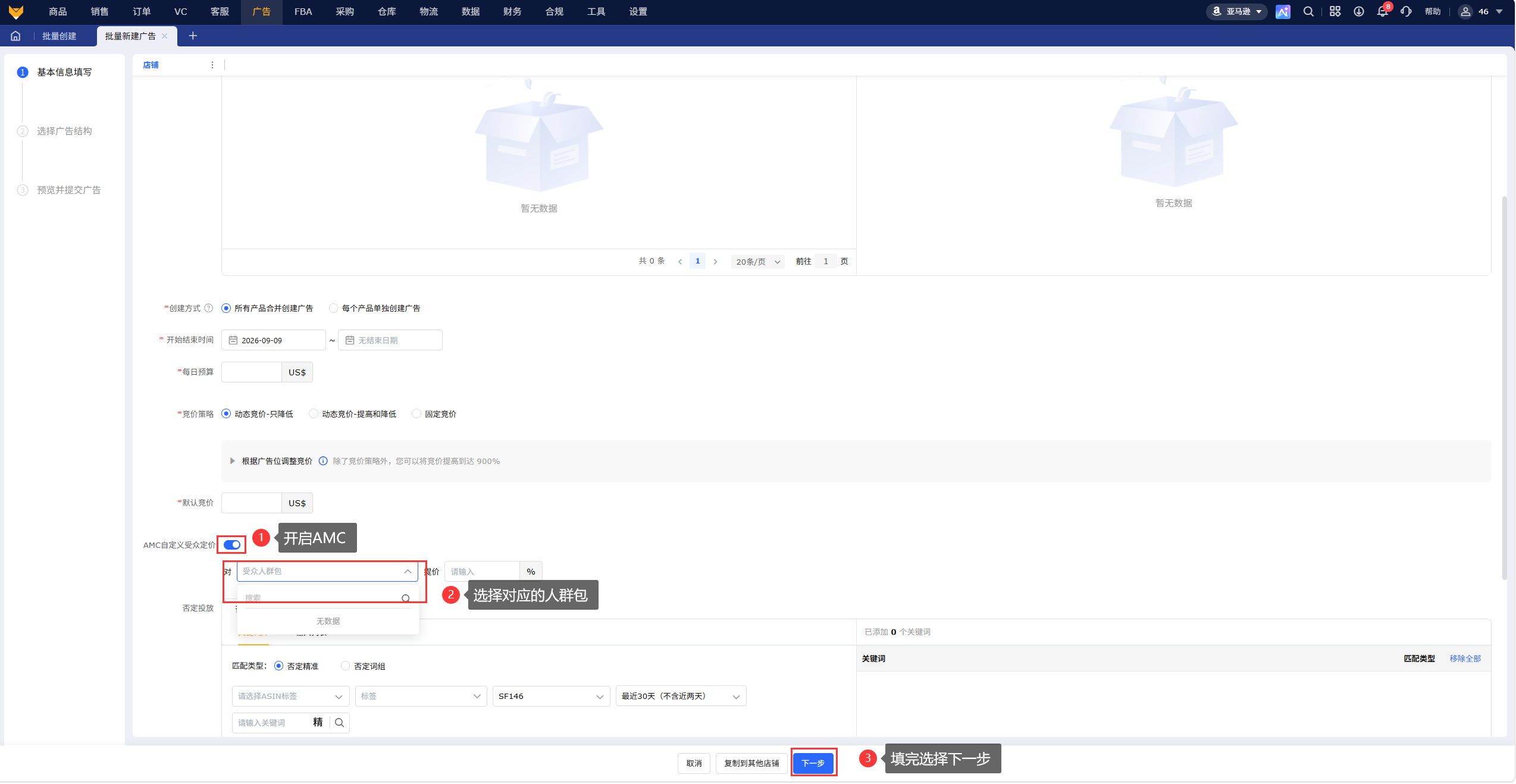Screen dimensions: 1516x784
Task: Open the download center icon
Action: click(1359, 12)
